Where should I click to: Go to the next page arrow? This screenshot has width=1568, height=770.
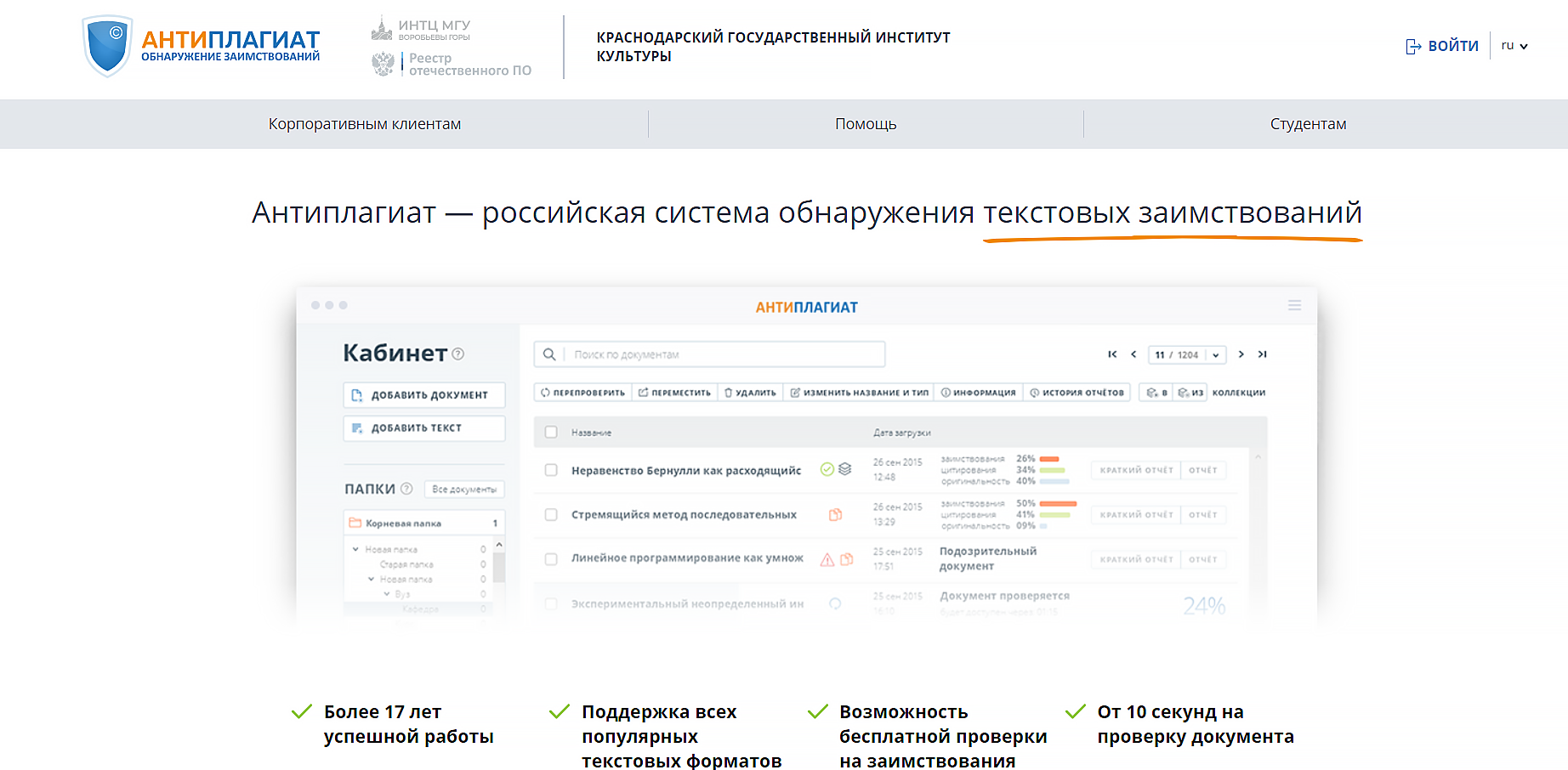pos(1241,354)
